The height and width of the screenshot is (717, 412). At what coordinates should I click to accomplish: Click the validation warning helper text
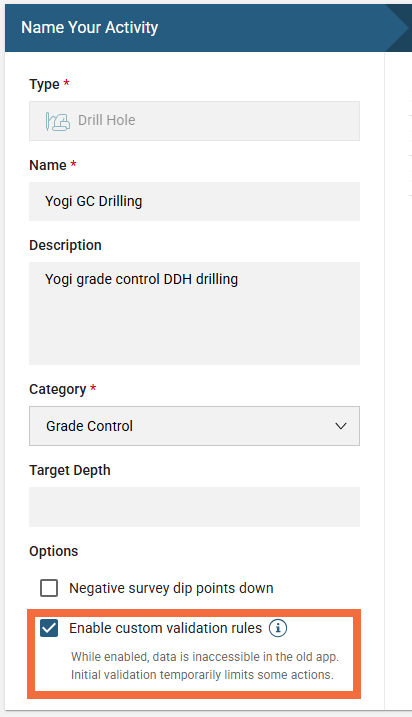click(205, 666)
